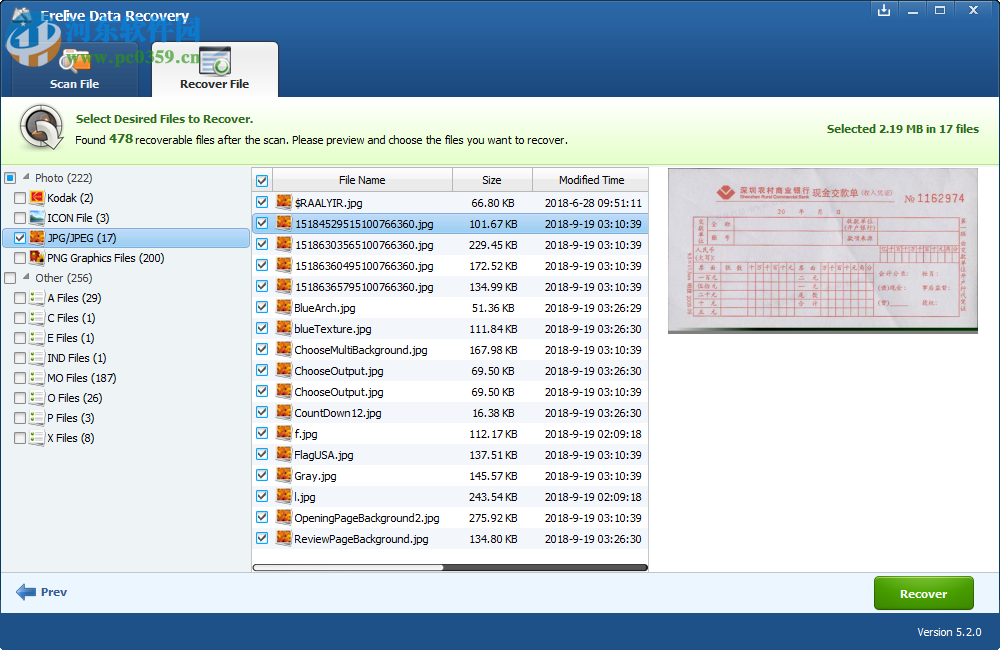Screen dimensions: 1000x650
Task: Click the download icon in the title bar
Action: [x=884, y=10]
